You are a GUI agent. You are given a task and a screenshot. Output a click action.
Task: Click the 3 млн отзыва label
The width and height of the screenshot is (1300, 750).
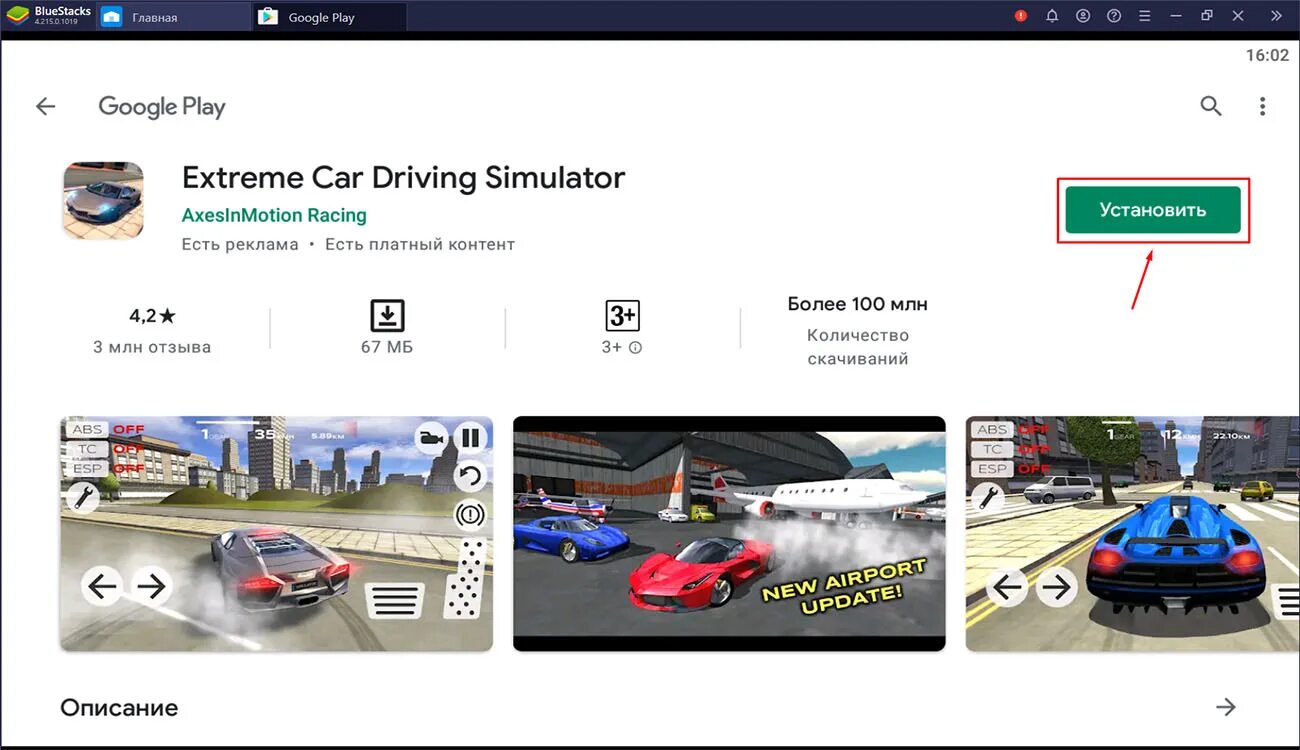(152, 348)
